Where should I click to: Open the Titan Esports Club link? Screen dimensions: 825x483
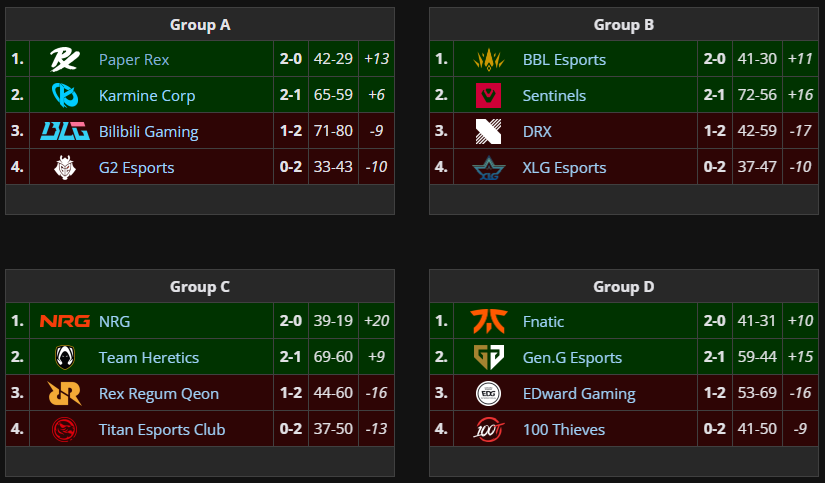162,429
